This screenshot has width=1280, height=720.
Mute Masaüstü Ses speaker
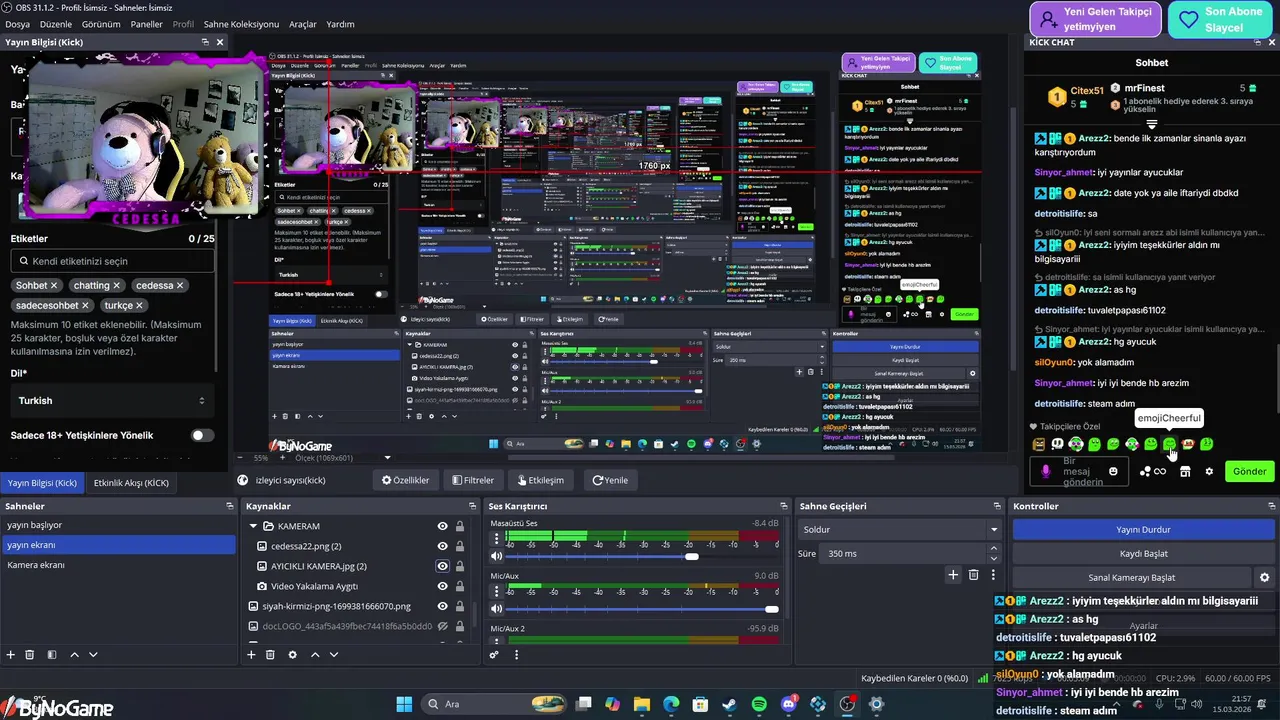tap(496, 556)
